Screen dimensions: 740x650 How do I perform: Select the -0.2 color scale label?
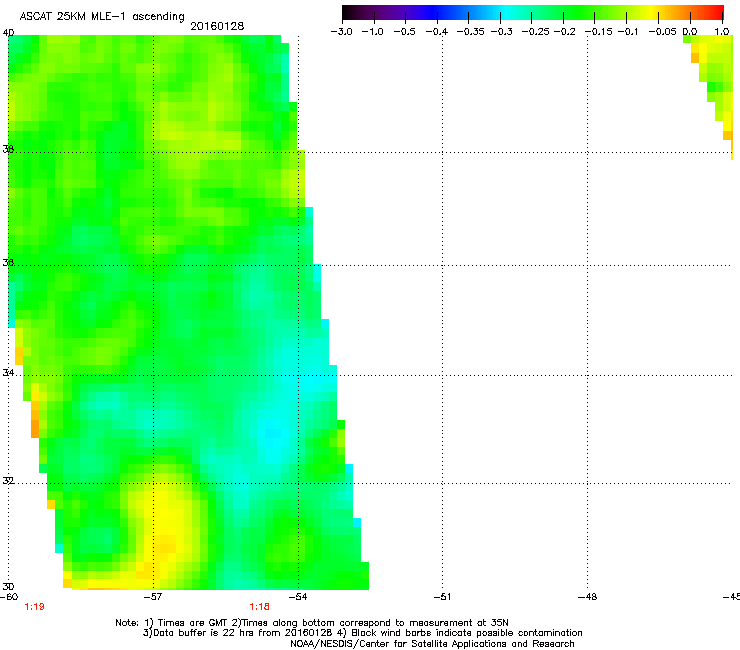[564, 32]
